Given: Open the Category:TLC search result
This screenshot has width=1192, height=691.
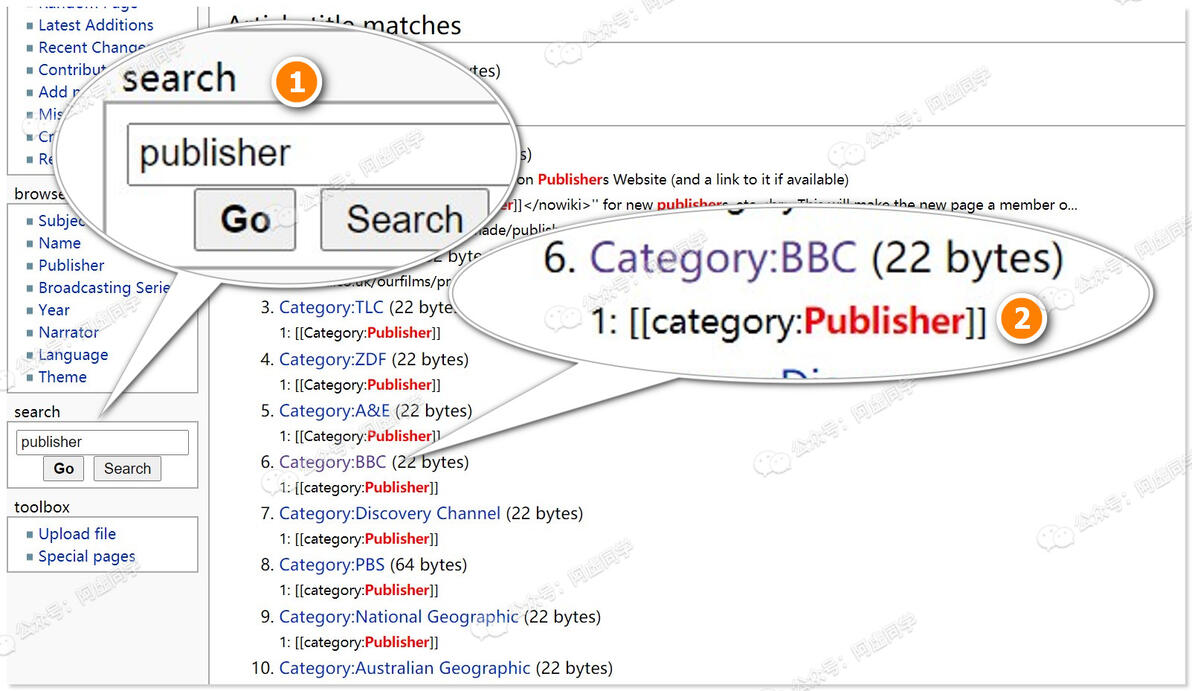Looking at the screenshot, I should coord(331,307).
